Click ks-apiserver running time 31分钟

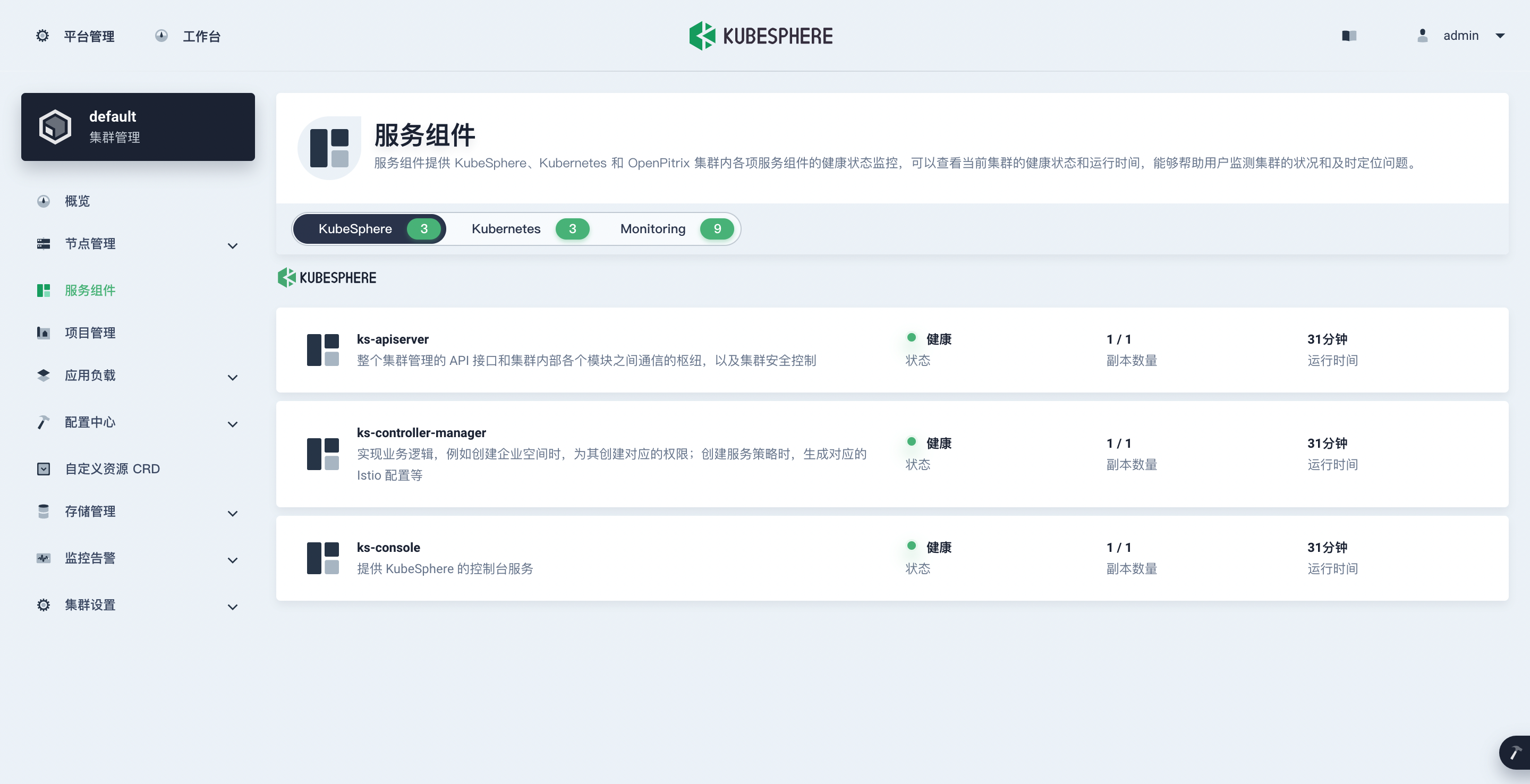(x=1327, y=339)
